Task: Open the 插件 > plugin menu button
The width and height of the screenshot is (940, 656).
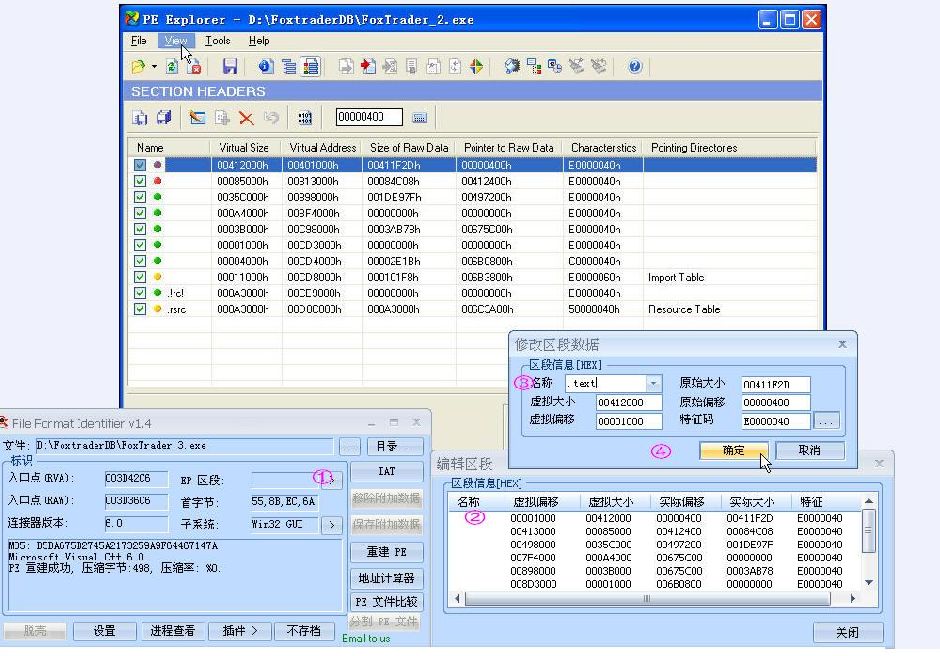Action: click(240, 631)
